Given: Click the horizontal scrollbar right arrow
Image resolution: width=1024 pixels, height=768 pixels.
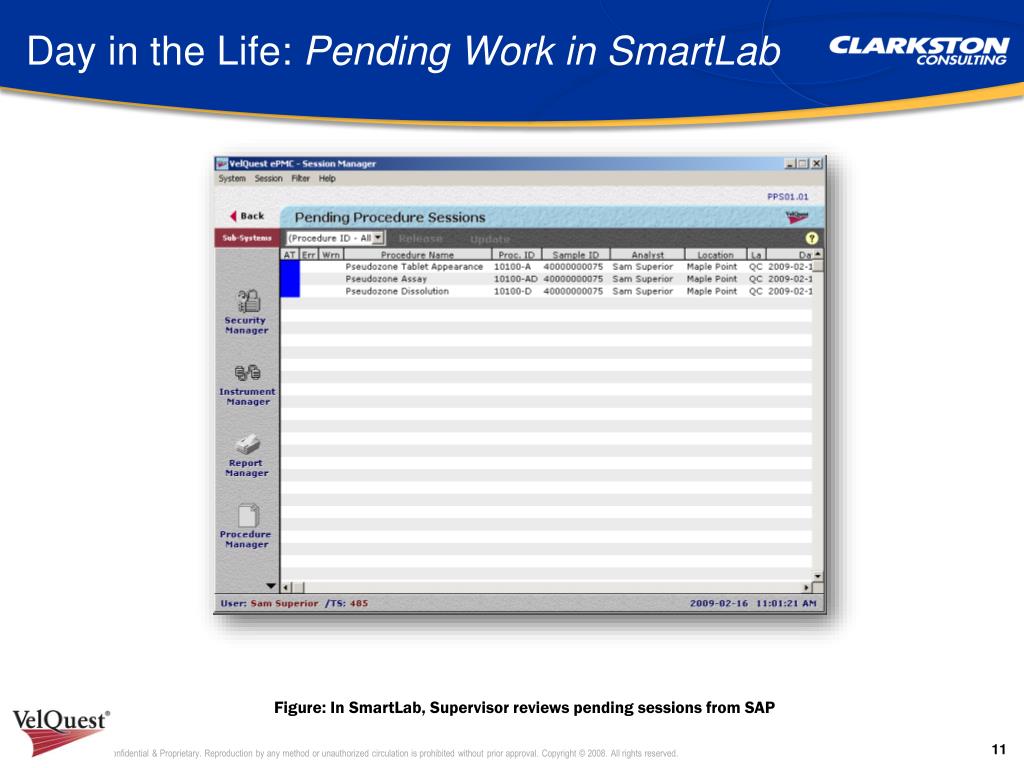Looking at the screenshot, I should (807, 587).
